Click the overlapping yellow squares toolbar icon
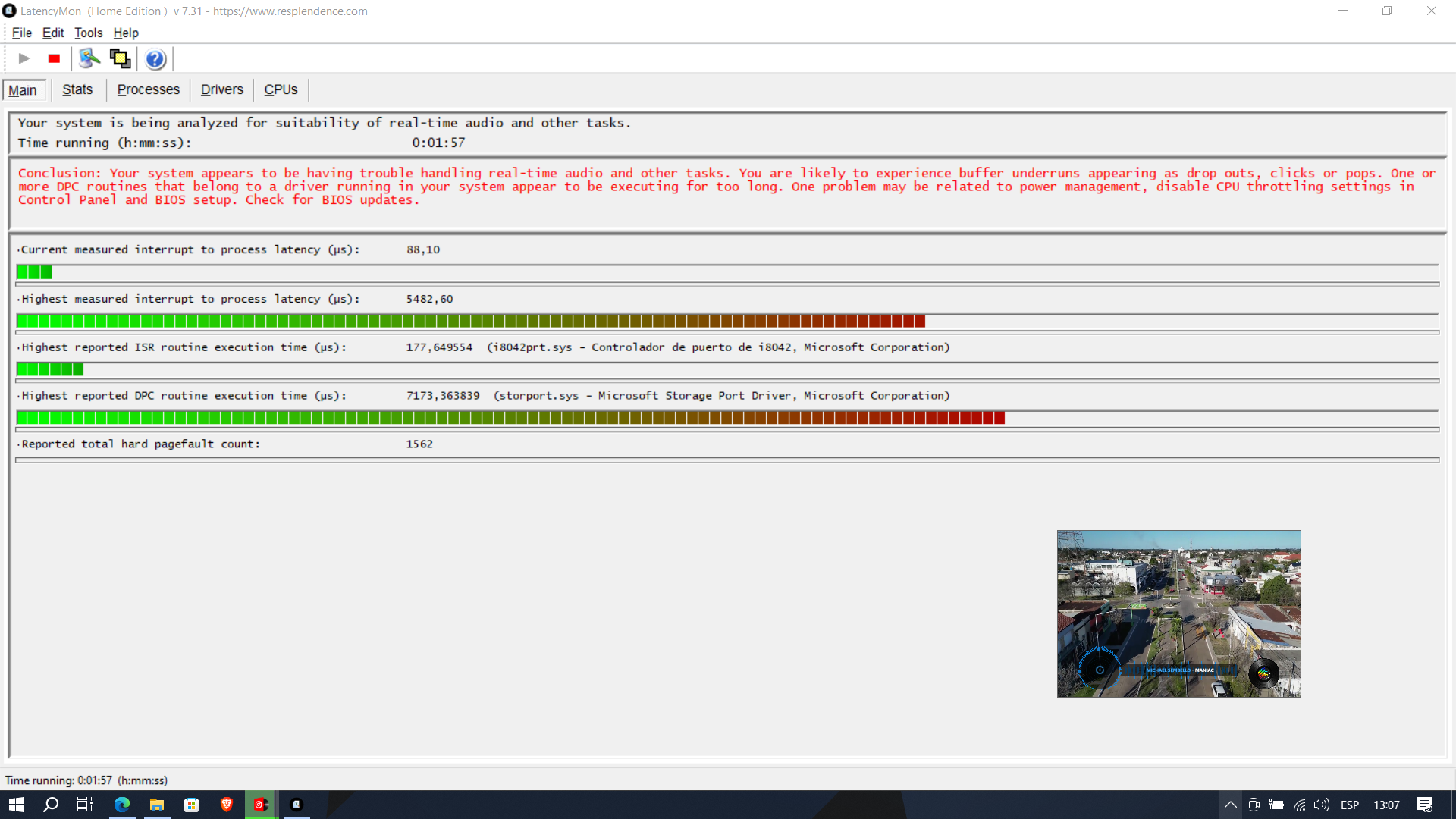Image resolution: width=1456 pixels, height=819 pixels. tap(120, 58)
